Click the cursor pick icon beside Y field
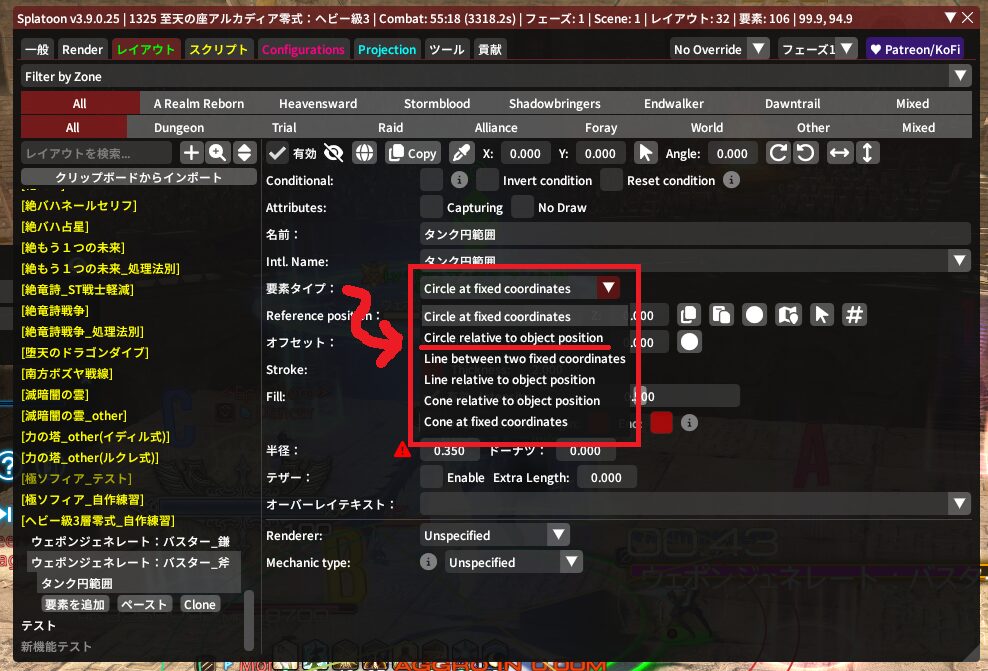 pos(645,153)
